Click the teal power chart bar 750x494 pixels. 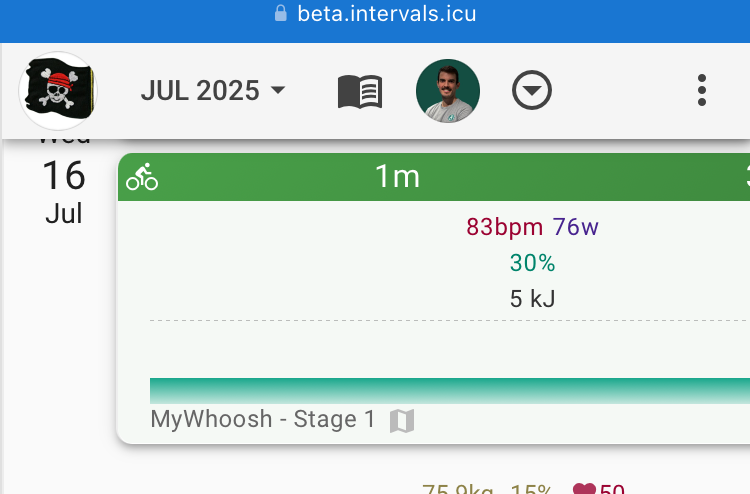pyautogui.click(x=448, y=390)
